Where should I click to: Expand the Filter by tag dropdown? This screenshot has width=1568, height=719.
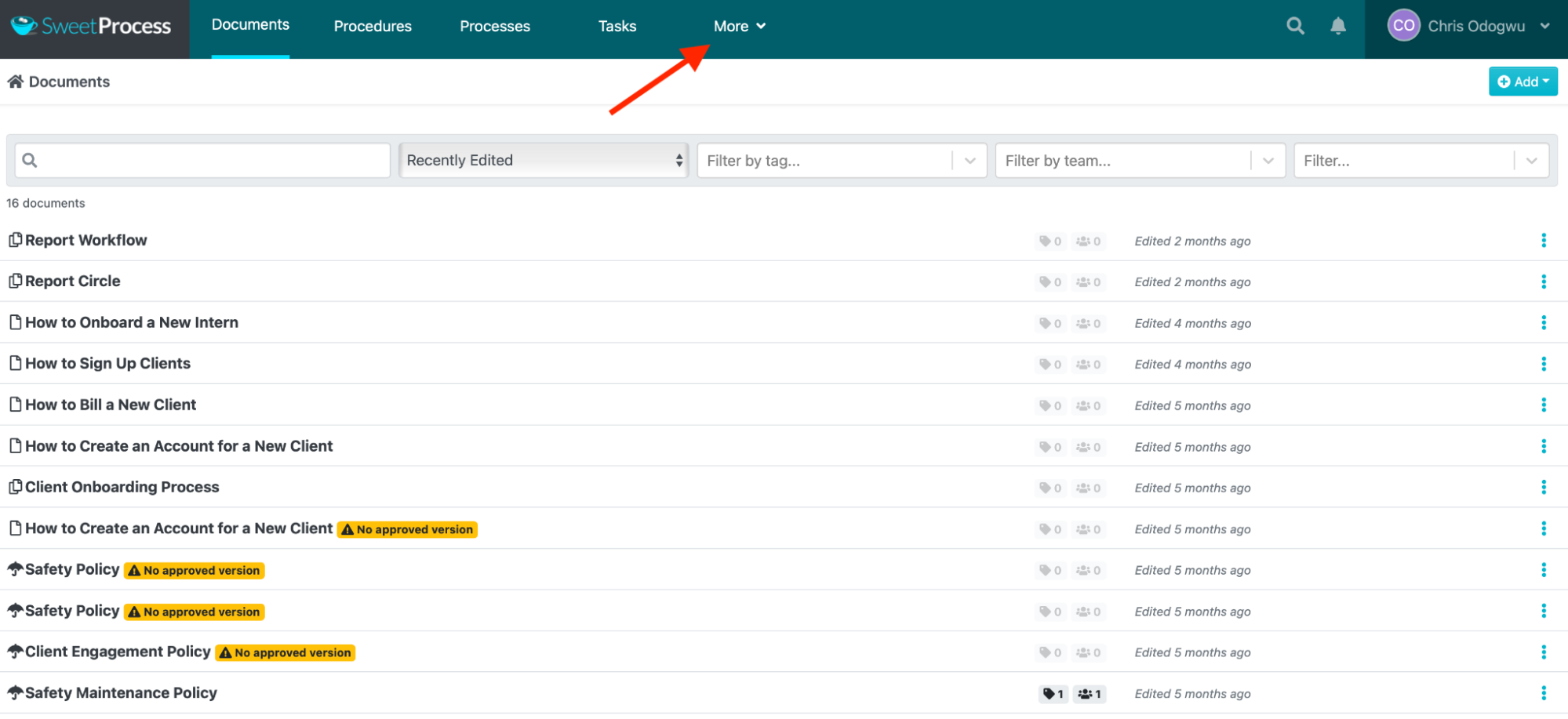[842, 161]
